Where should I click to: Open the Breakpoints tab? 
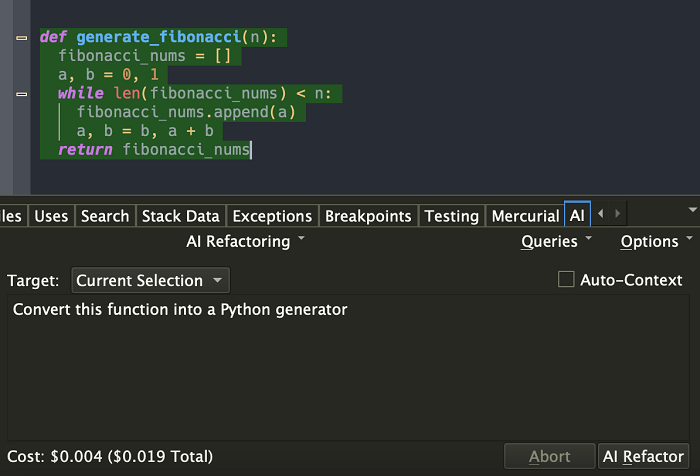pos(368,216)
